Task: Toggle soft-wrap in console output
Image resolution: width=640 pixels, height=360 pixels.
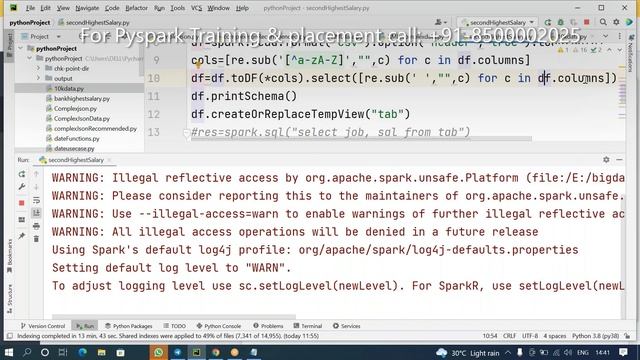Action: [36, 200]
